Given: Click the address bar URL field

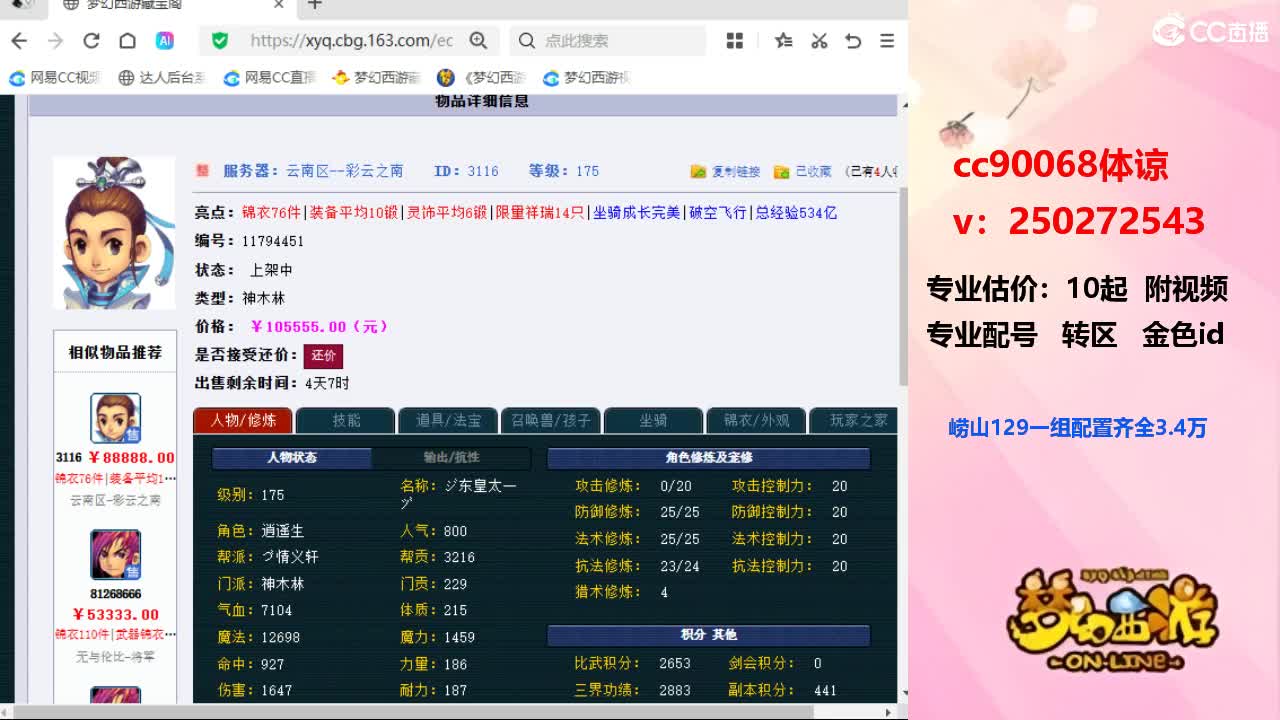Looking at the screenshot, I should point(351,41).
